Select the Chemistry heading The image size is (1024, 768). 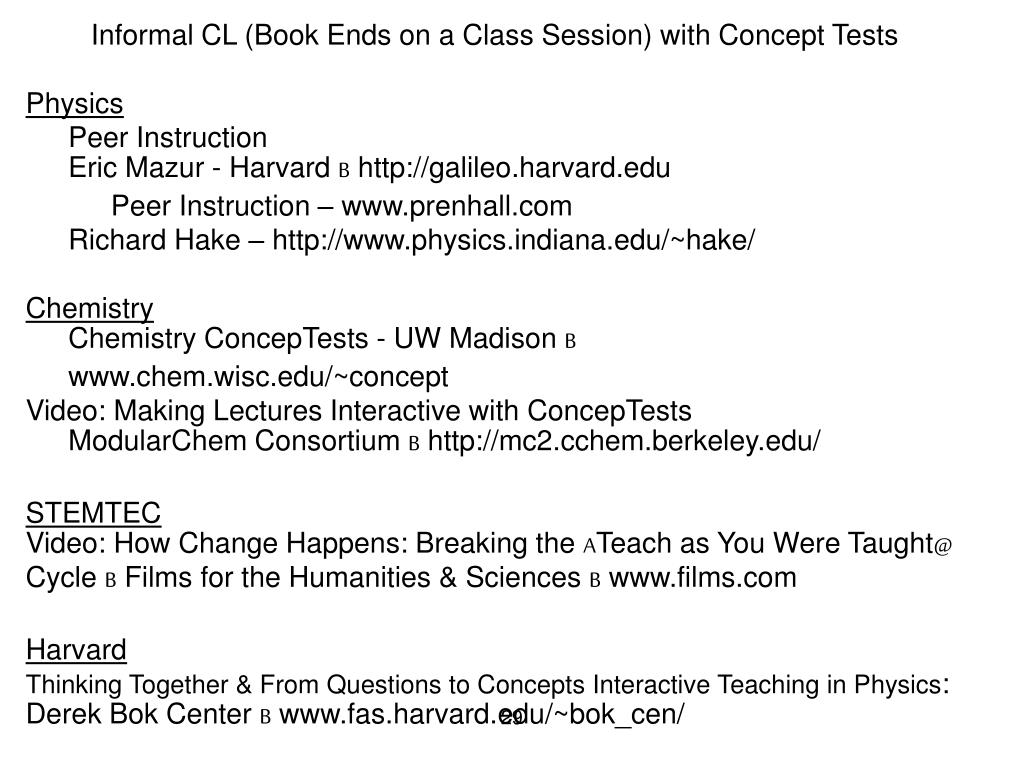[89, 308]
